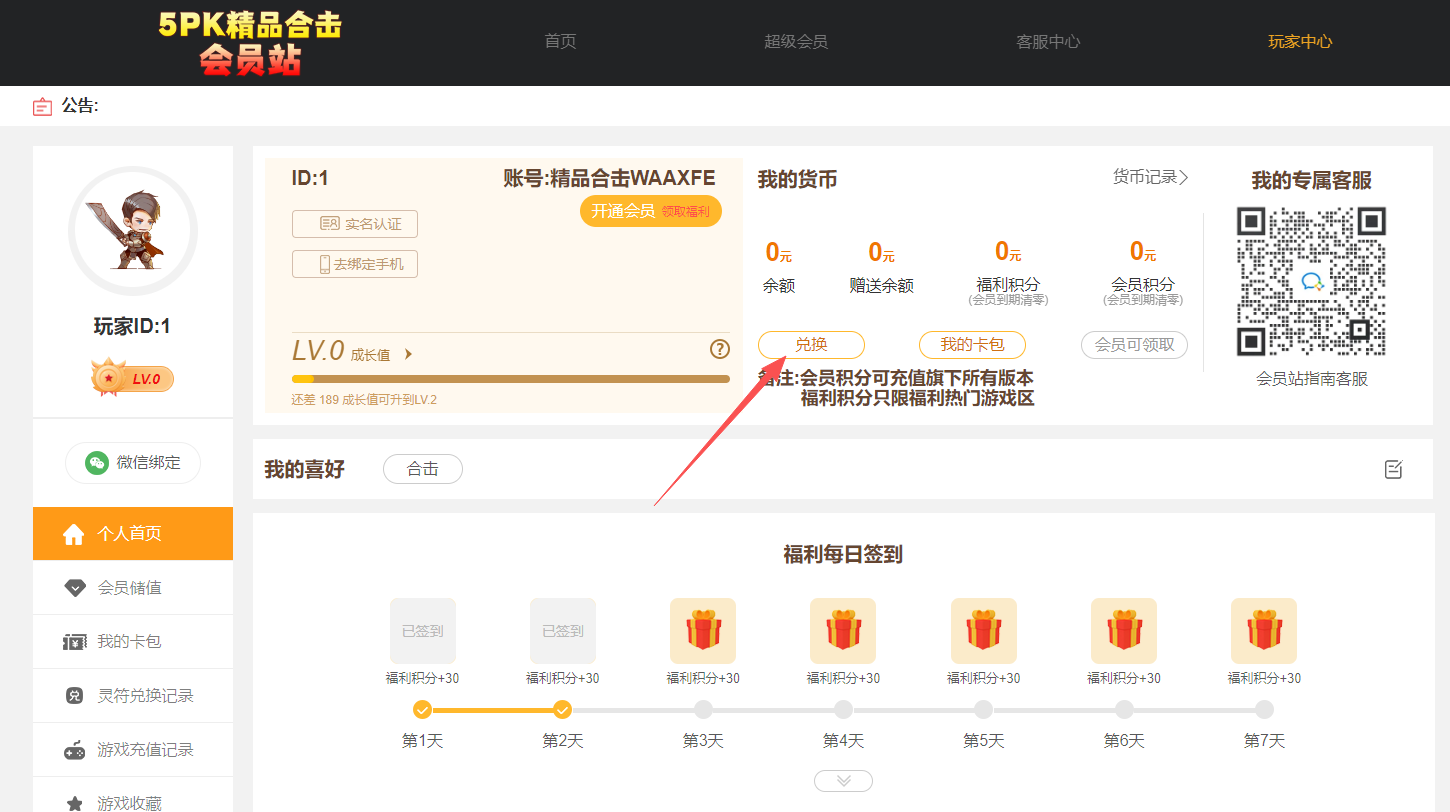Scan area: click the customer service QR code
This screenshot has width=1450, height=812.
point(1311,281)
